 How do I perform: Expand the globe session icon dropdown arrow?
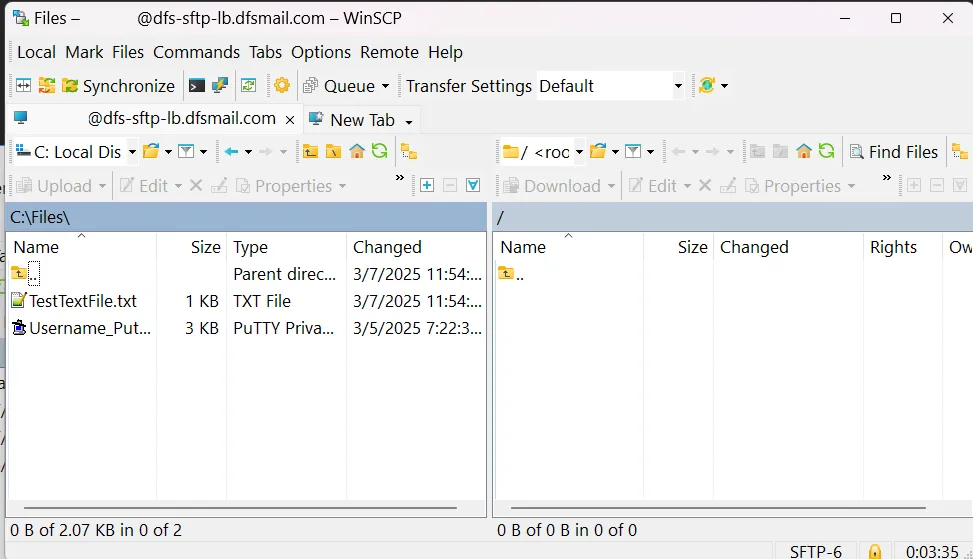(x=724, y=86)
